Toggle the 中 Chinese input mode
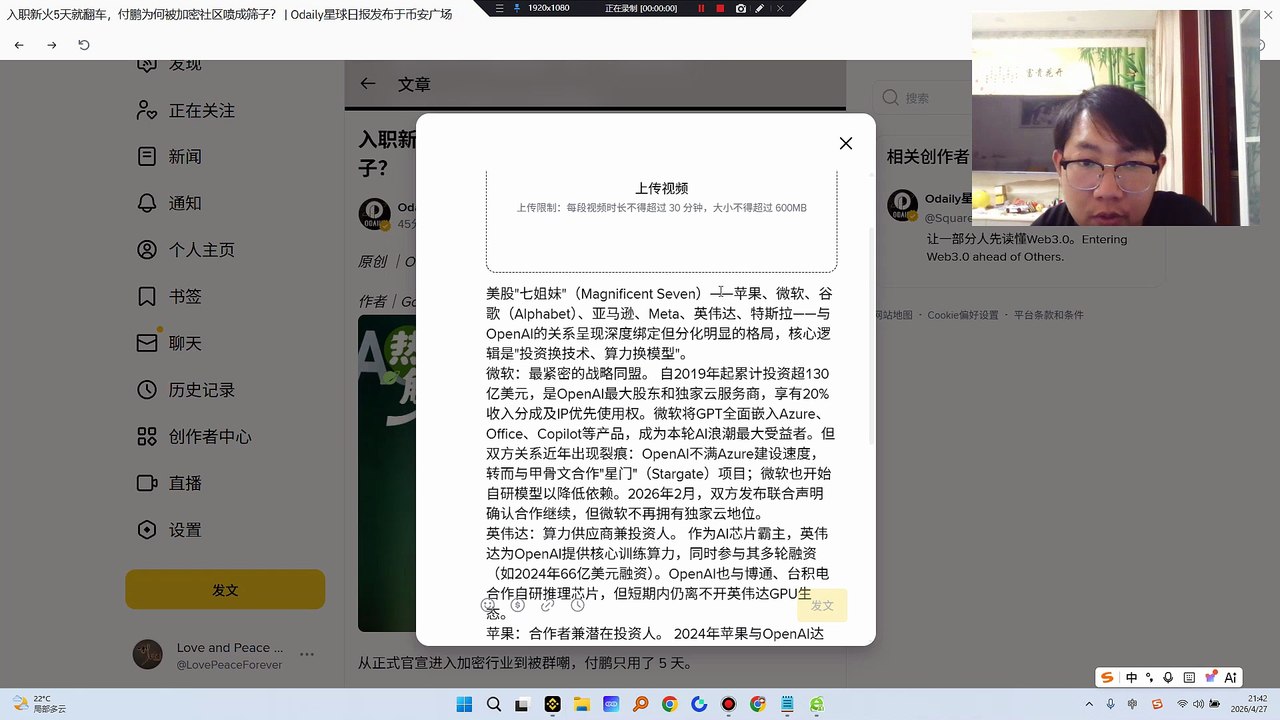 (1131, 677)
